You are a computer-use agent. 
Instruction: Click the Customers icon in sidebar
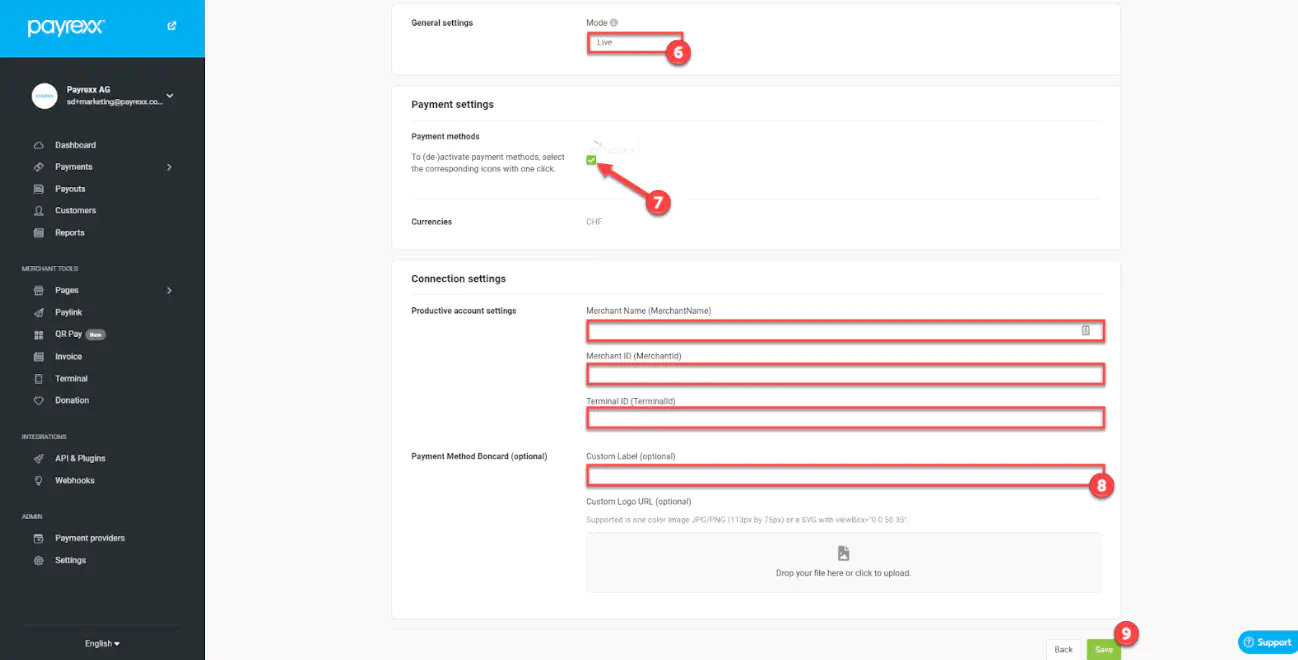[39, 211]
